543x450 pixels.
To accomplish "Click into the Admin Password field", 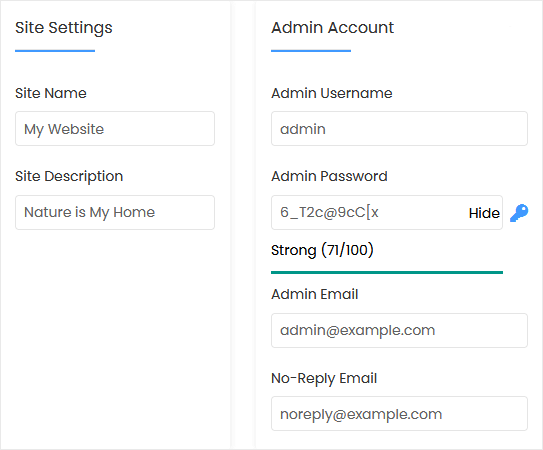I will [x=369, y=212].
